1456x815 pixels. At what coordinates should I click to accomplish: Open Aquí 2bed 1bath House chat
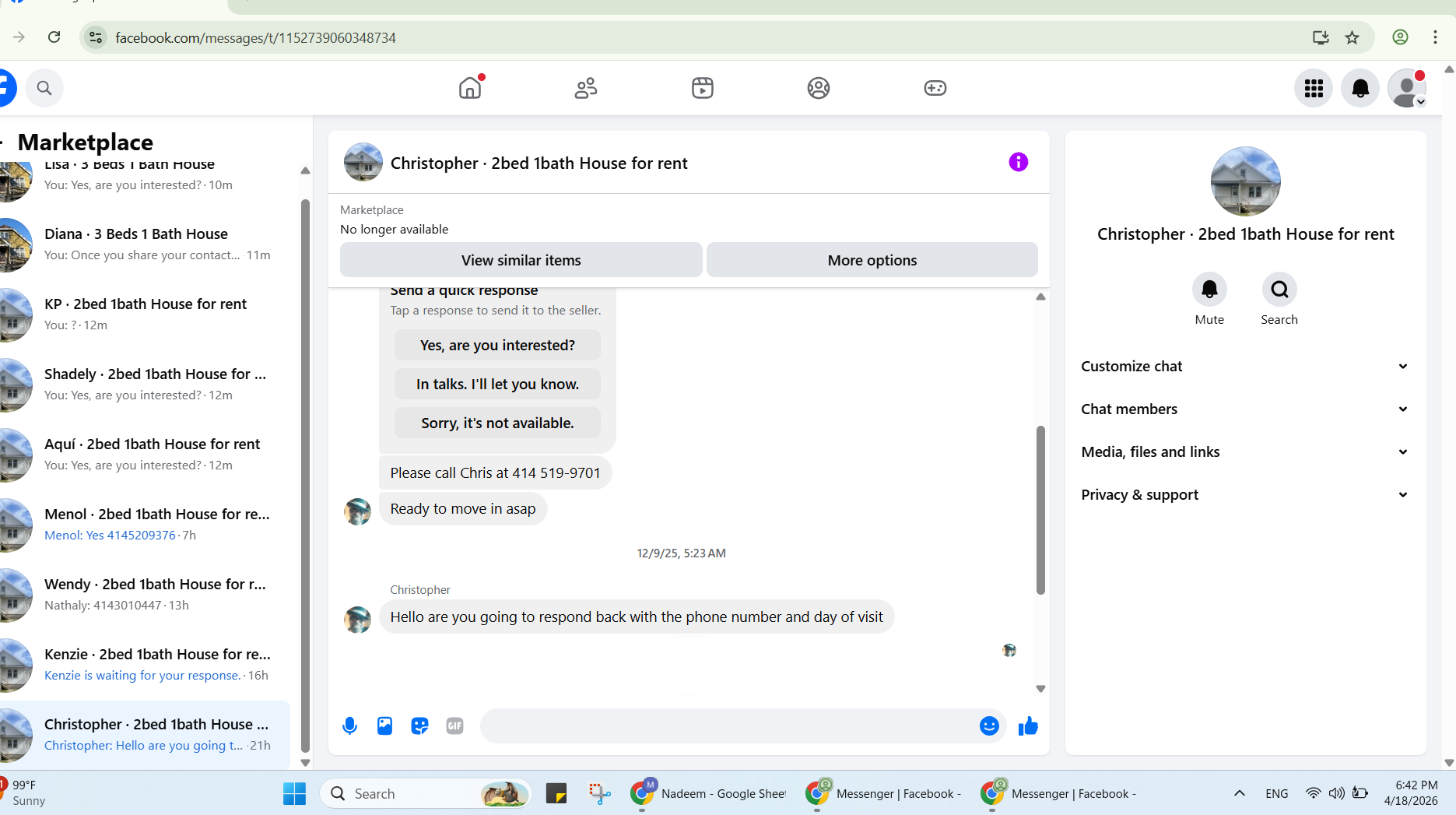[x=145, y=455]
